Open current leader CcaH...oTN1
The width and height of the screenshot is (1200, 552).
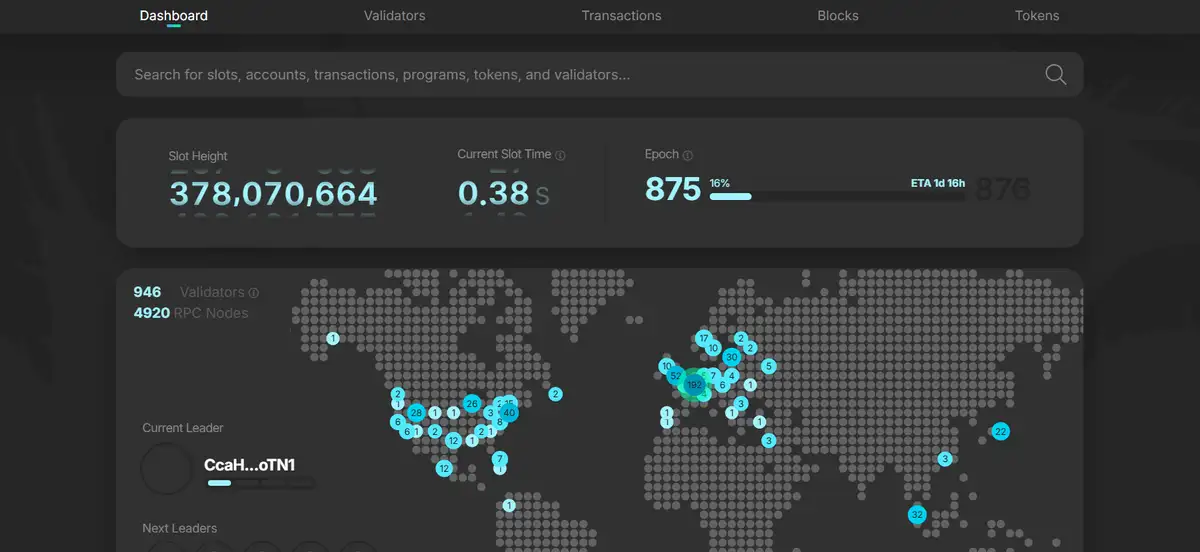pyautogui.click(x=249, y=465)
